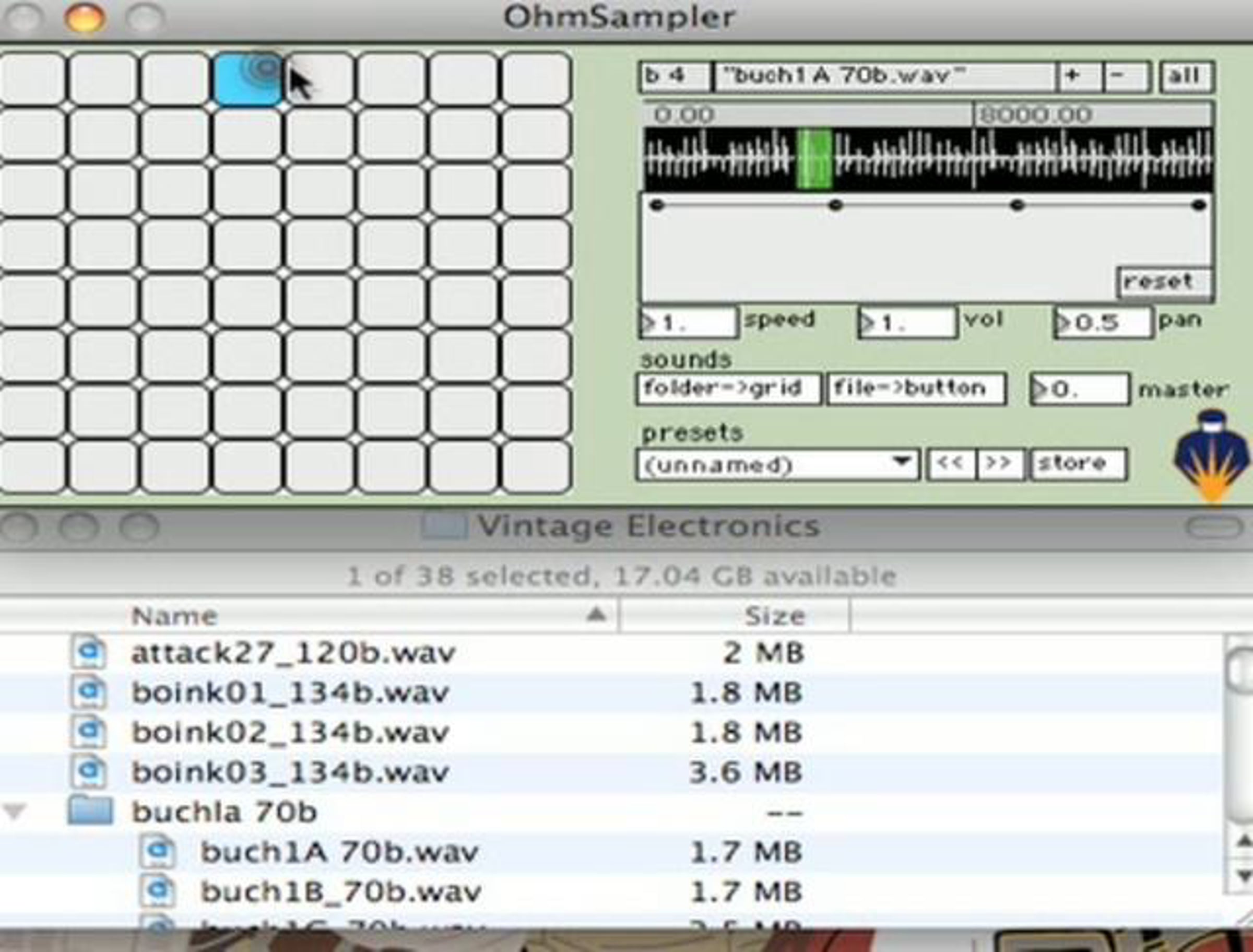
Task: Go to next preset with >> button
Action: 1000,465
